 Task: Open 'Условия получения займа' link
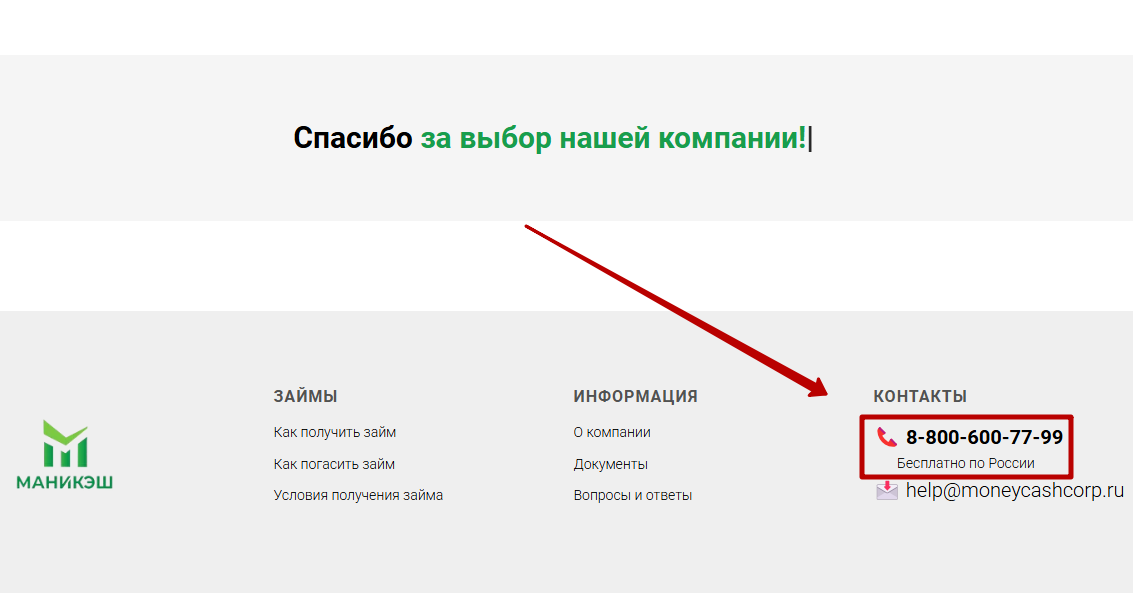tap(358, 495)
